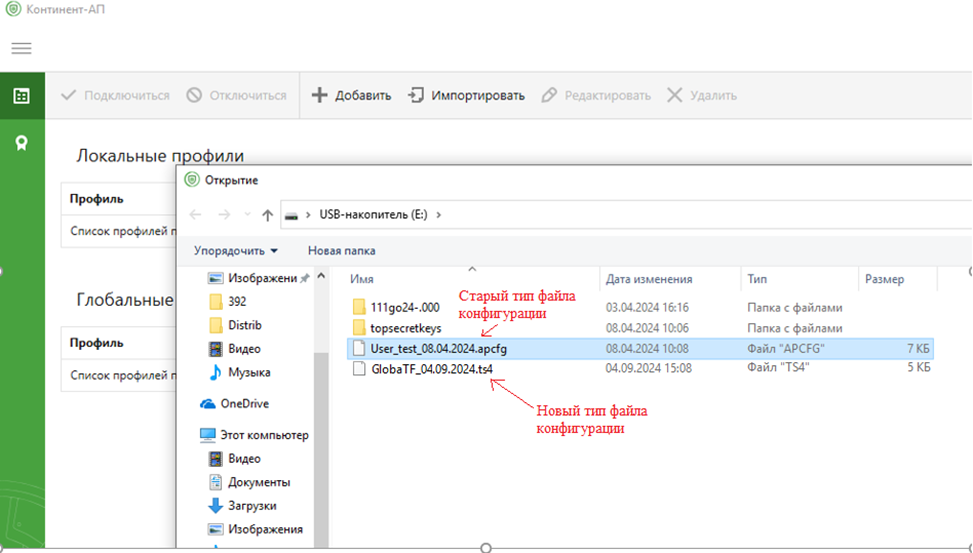Open the hamburger menu icon
The height and width of the screenshot is (553, 973).
click(21, 48)
